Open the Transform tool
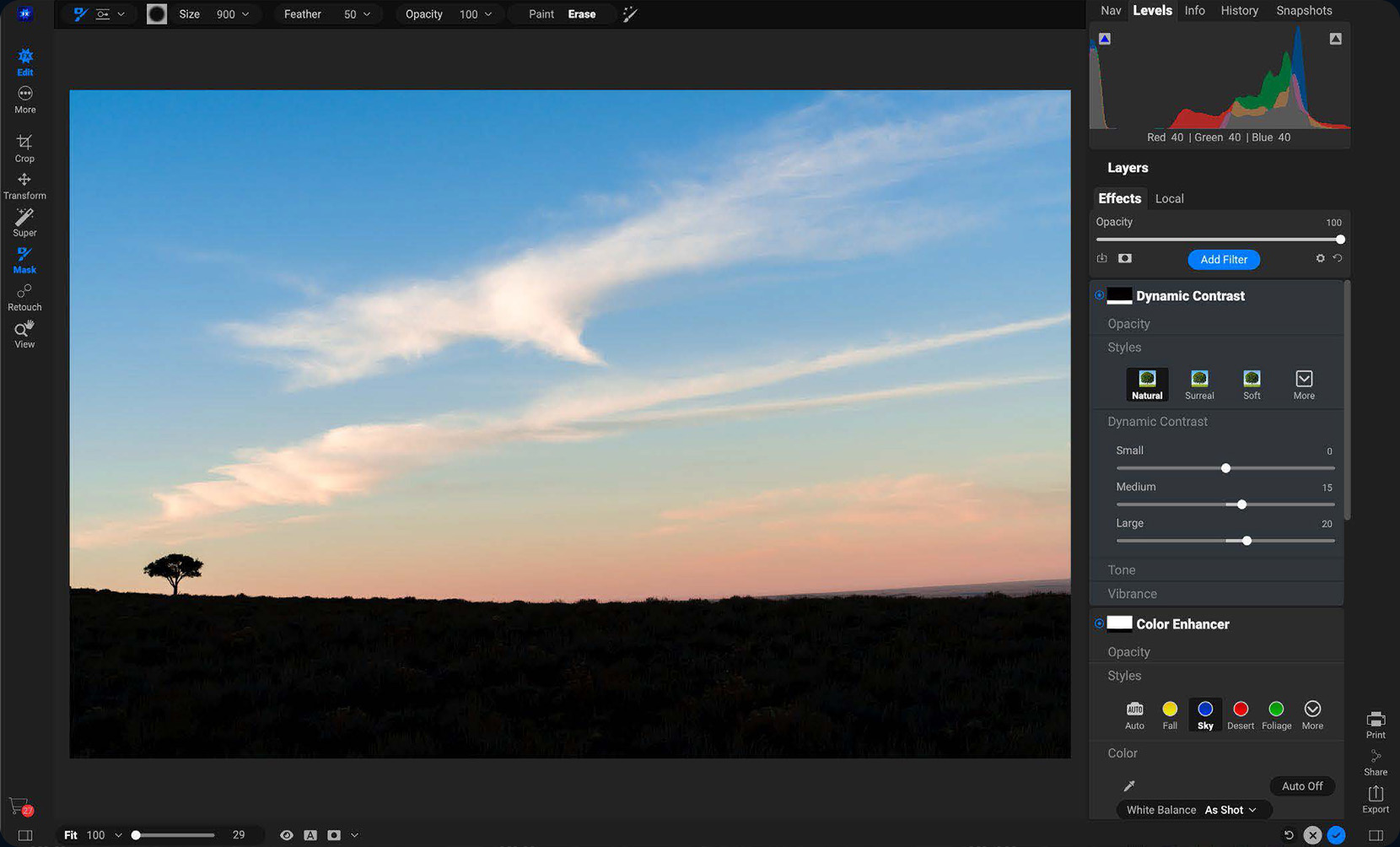 point(24,185)
